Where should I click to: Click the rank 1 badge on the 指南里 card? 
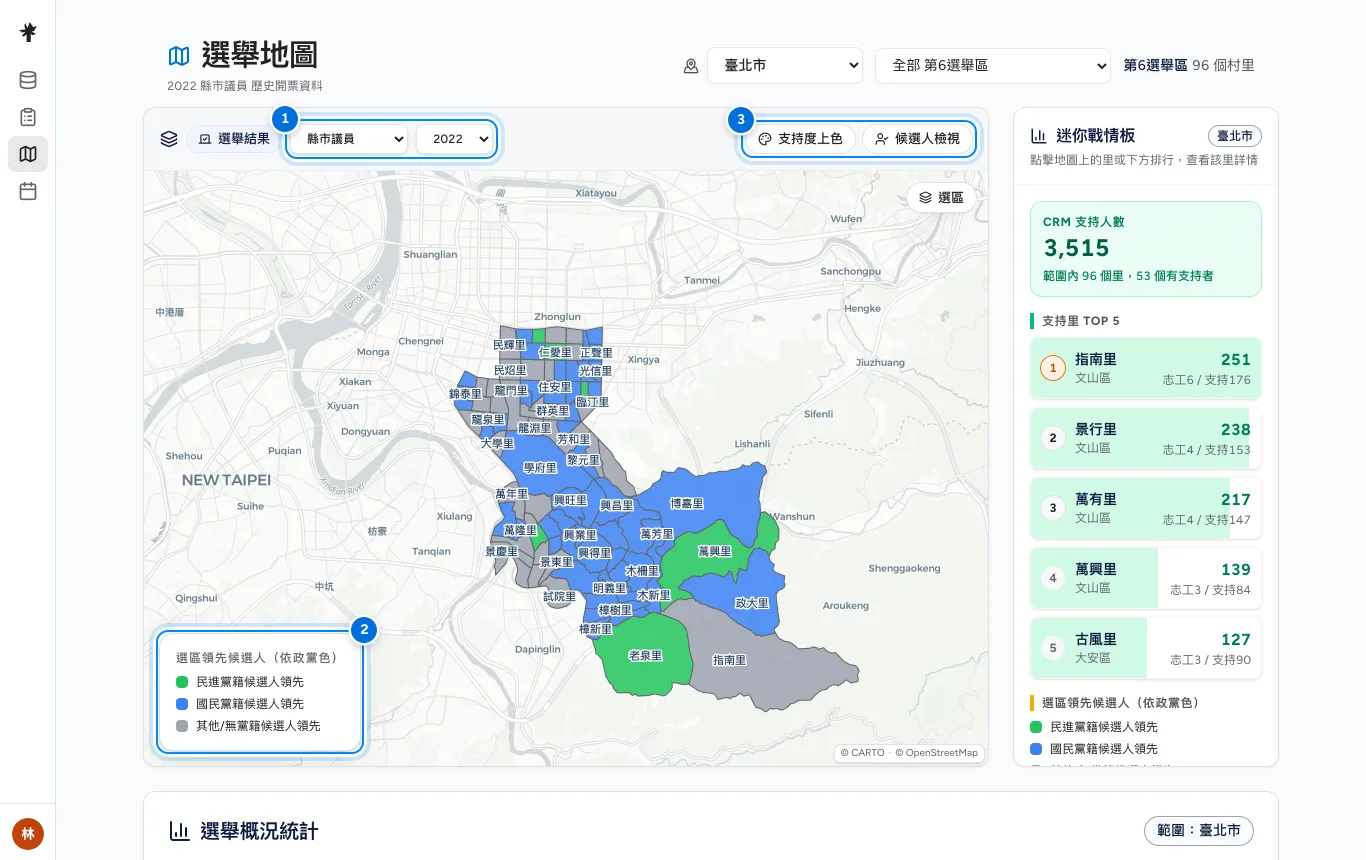point(1053,369)
